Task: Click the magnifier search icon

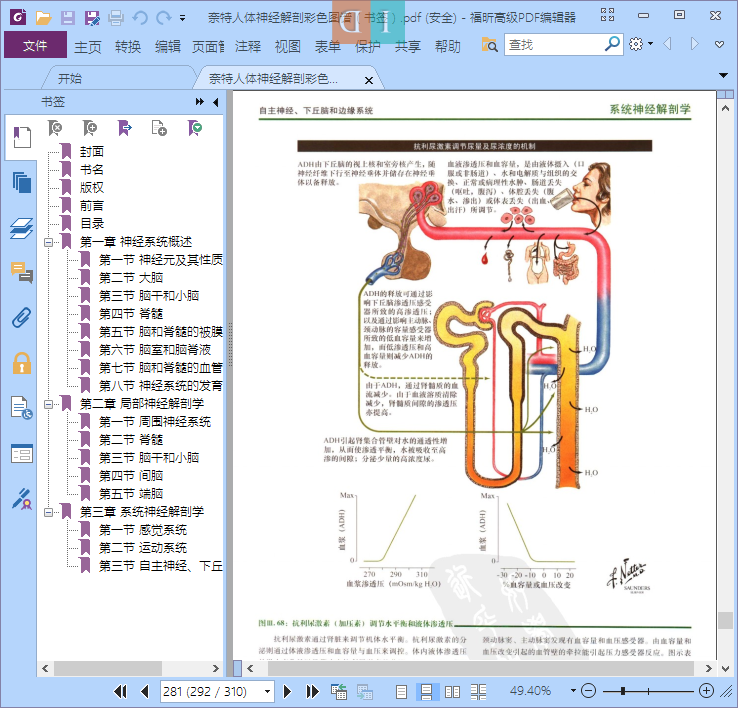Action: click(x=612, y=44)
